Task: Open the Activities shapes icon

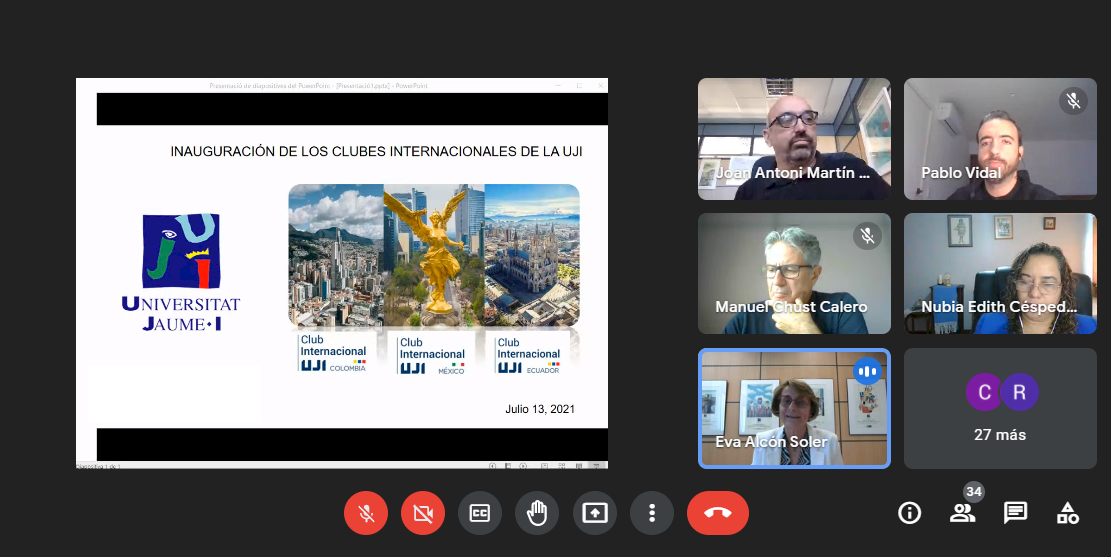Action: click(x=1068, y=513)
